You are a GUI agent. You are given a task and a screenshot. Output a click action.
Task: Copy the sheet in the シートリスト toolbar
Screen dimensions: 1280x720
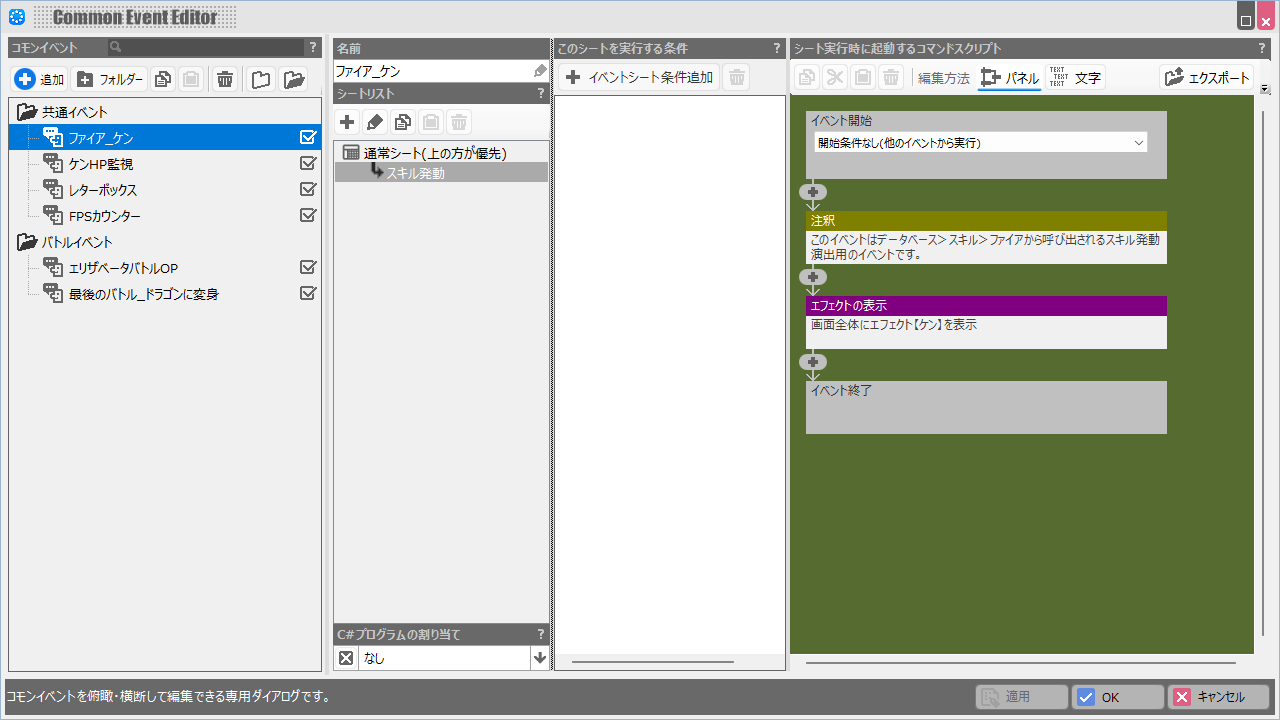coord(403,122)
